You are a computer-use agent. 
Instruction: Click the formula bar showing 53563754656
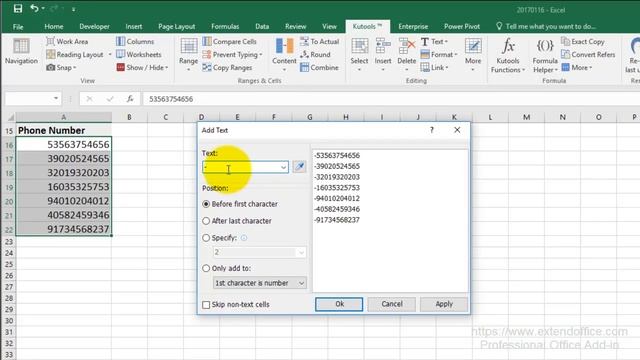(392, 99)
